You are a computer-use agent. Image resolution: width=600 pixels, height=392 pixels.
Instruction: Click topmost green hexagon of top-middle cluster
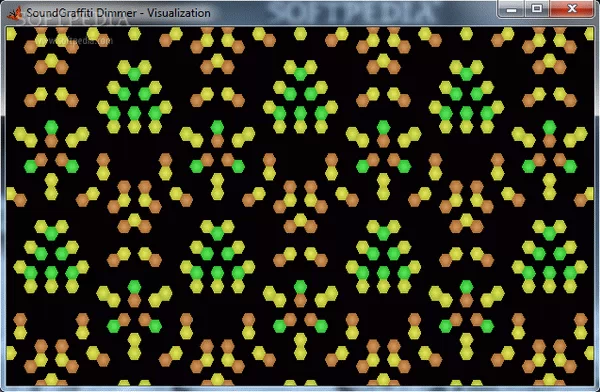300,74
